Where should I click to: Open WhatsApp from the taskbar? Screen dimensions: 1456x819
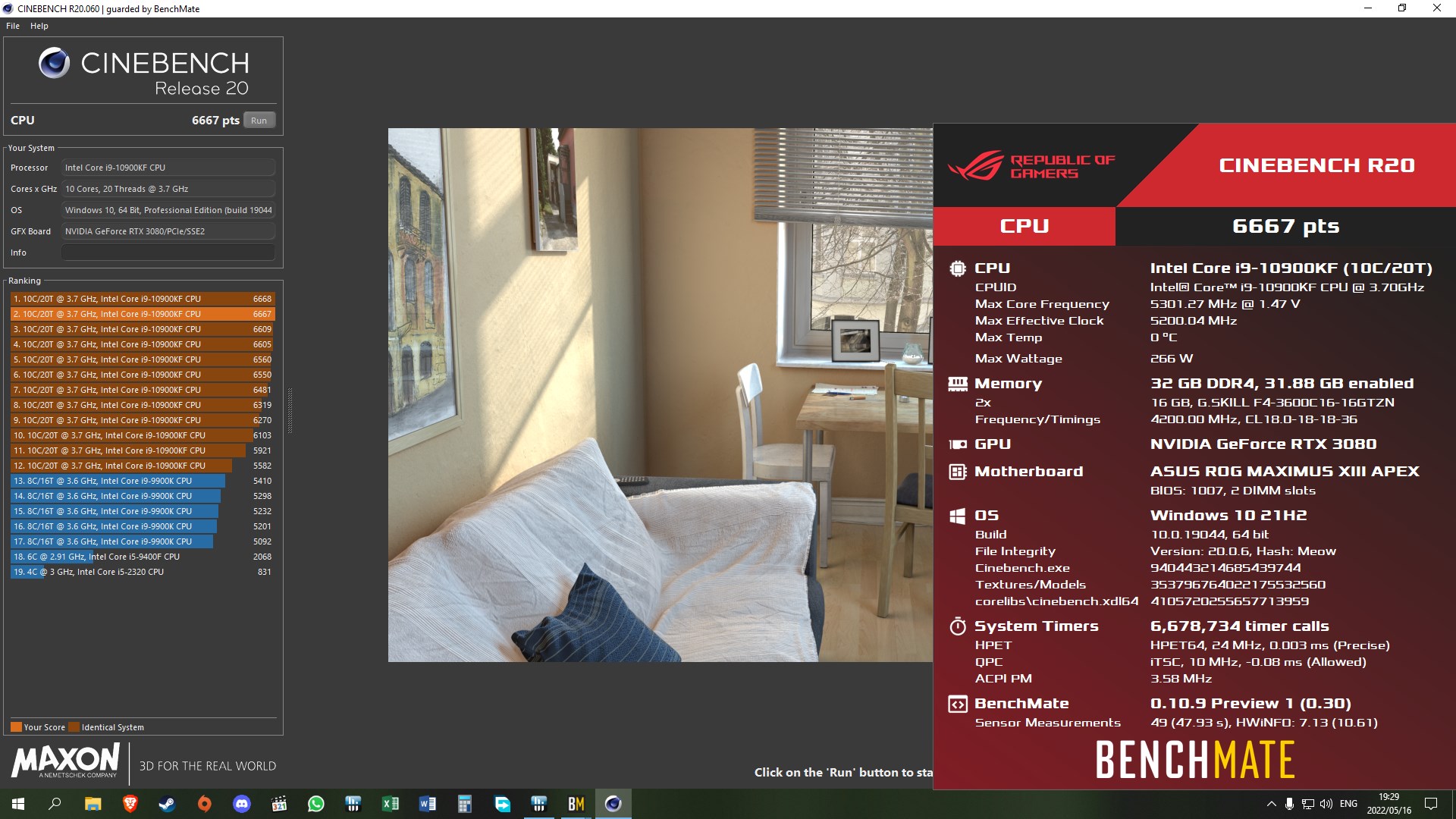pyautogui.click(x=315, y=804)
